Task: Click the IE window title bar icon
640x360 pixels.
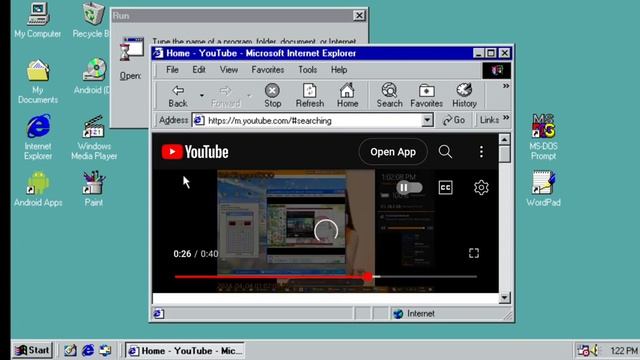Action: tap(158, 53)
